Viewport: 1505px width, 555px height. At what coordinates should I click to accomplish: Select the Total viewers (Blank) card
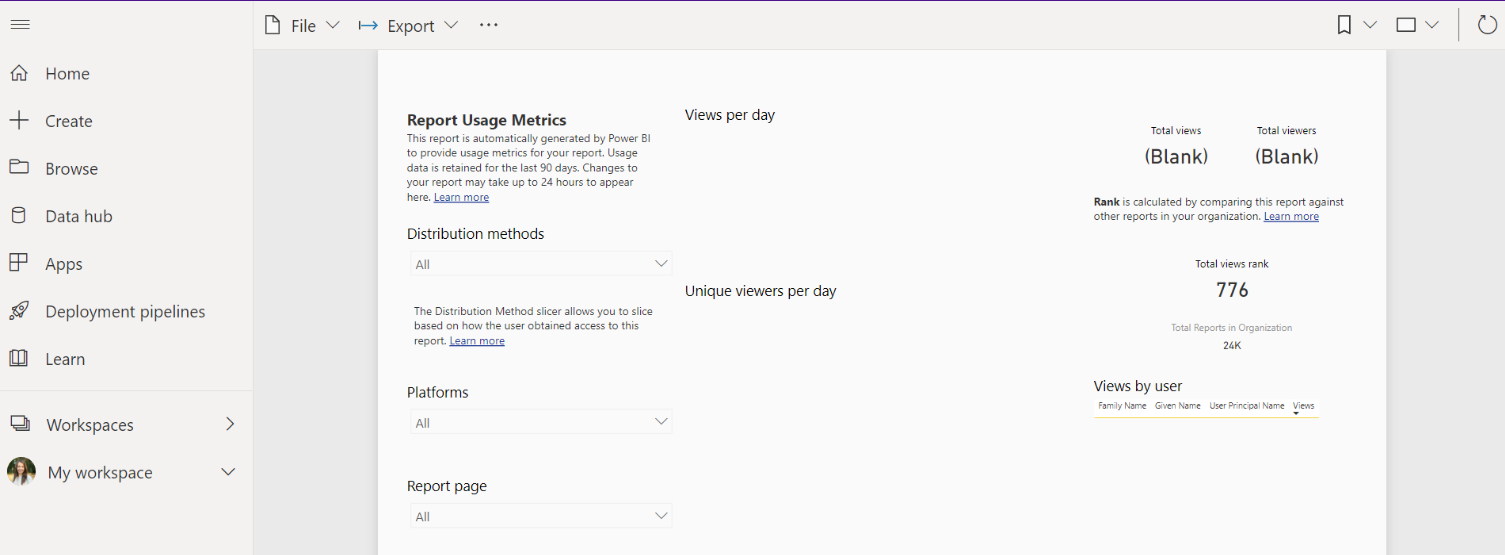[x=1286, y=156]
